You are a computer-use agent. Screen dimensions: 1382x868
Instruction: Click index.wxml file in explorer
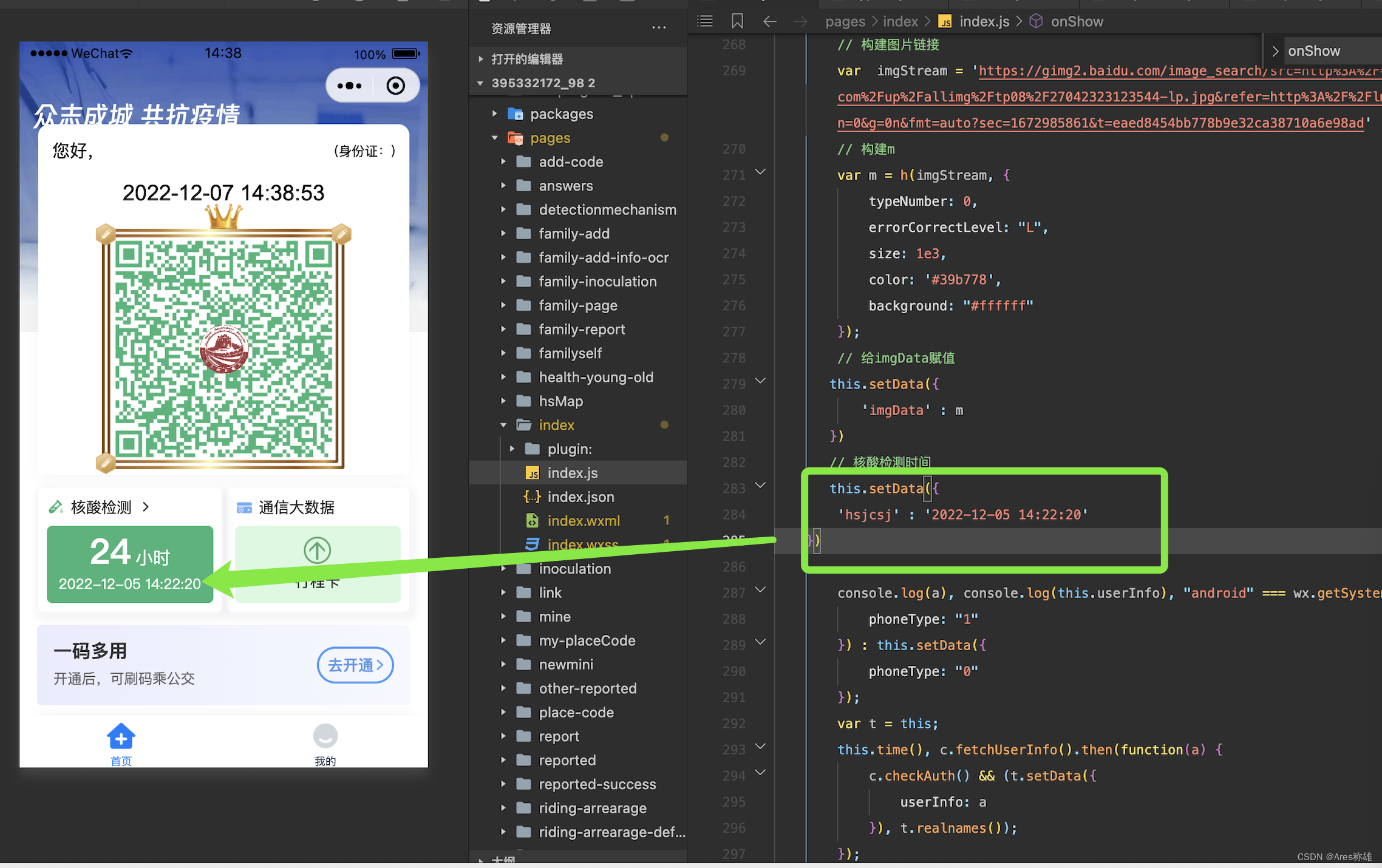pyautogui.click(x=582, y=519)
